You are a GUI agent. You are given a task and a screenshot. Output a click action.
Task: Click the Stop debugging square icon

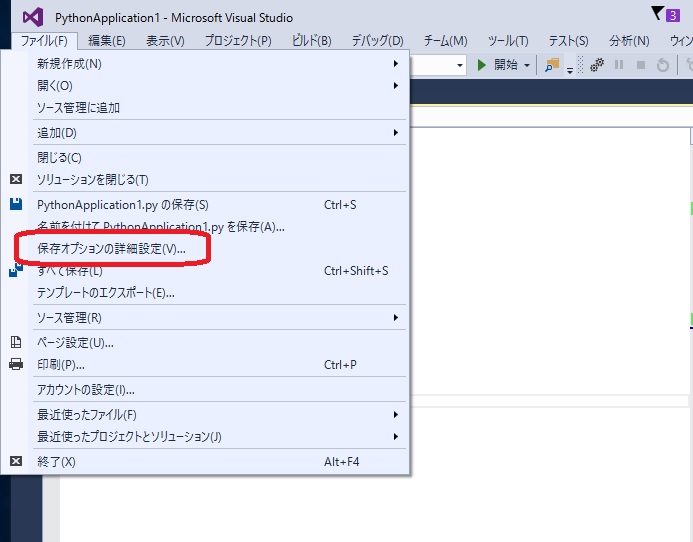(640, 65)
